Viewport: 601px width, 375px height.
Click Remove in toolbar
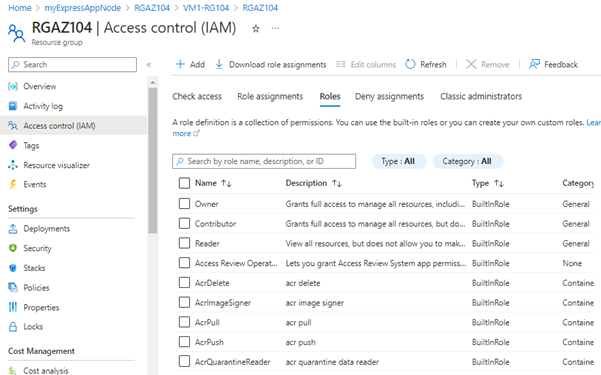pyautogui.click(x=488, y=64)
